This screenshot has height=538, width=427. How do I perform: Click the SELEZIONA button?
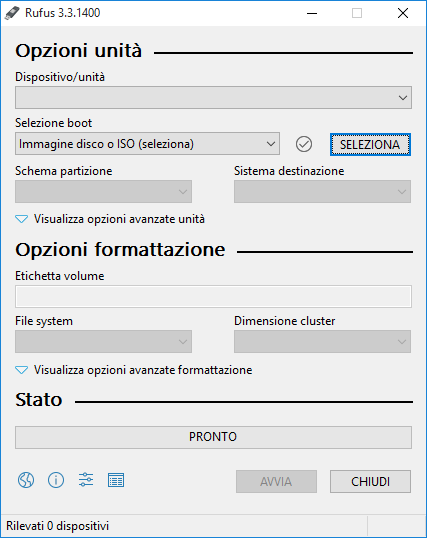pos(370,144)
